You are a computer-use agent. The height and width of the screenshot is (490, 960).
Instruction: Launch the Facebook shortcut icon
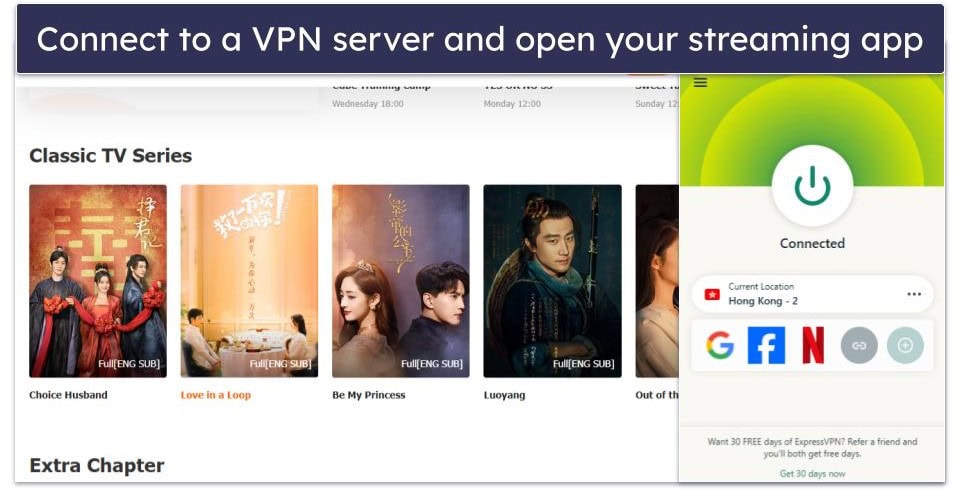tap(766, 346)
